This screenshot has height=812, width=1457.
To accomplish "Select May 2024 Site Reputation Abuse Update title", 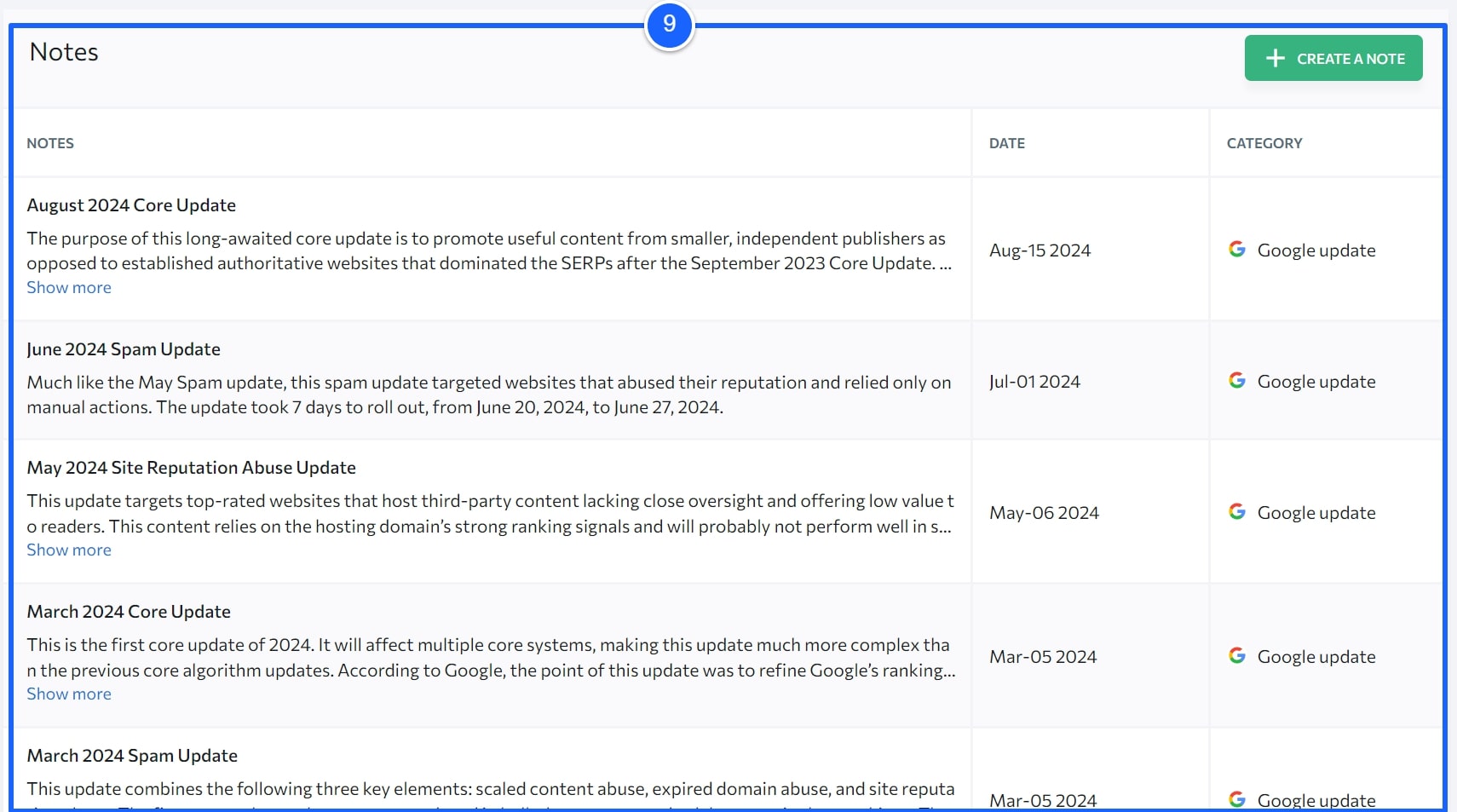I will point(192,468).
